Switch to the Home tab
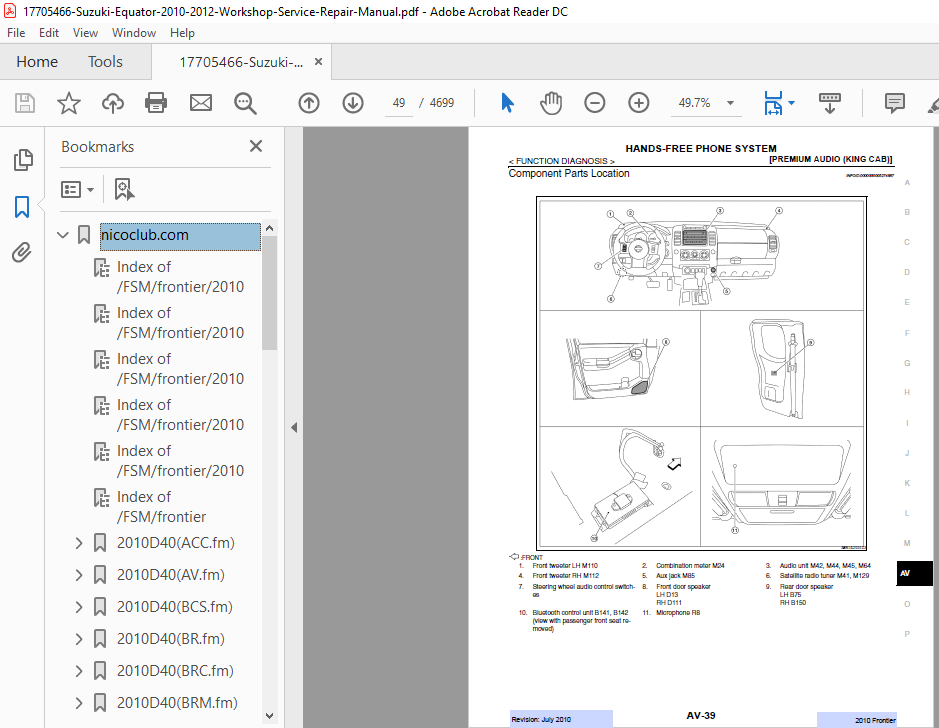 37,62
